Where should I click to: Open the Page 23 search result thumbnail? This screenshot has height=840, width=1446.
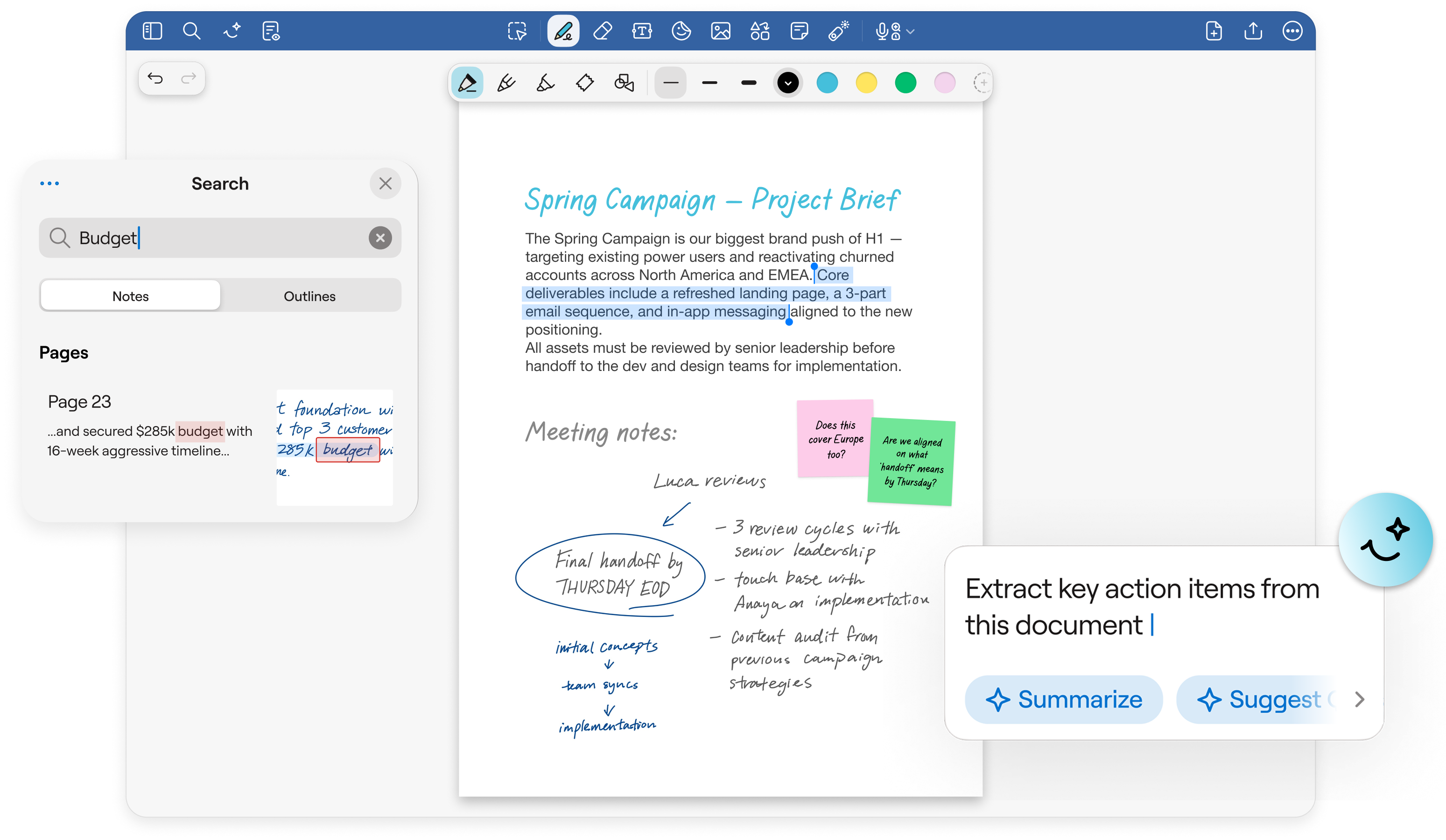click(335, 447)
